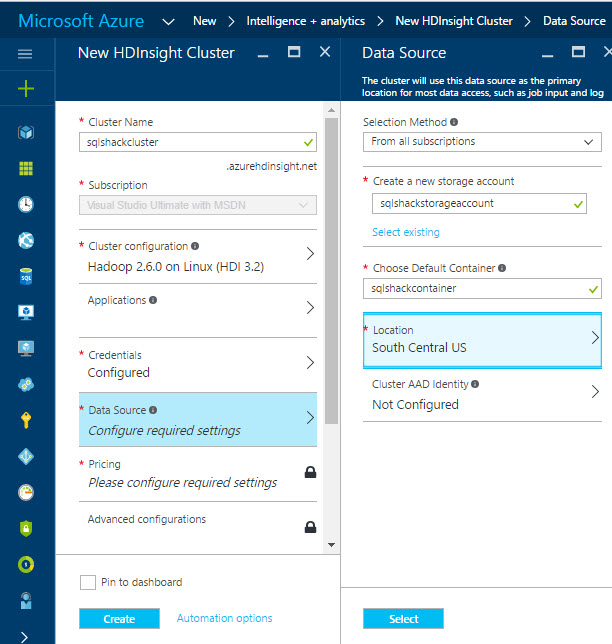Open the hamburger menu in sidebar

pyautogui.click(x=26, y=54)
